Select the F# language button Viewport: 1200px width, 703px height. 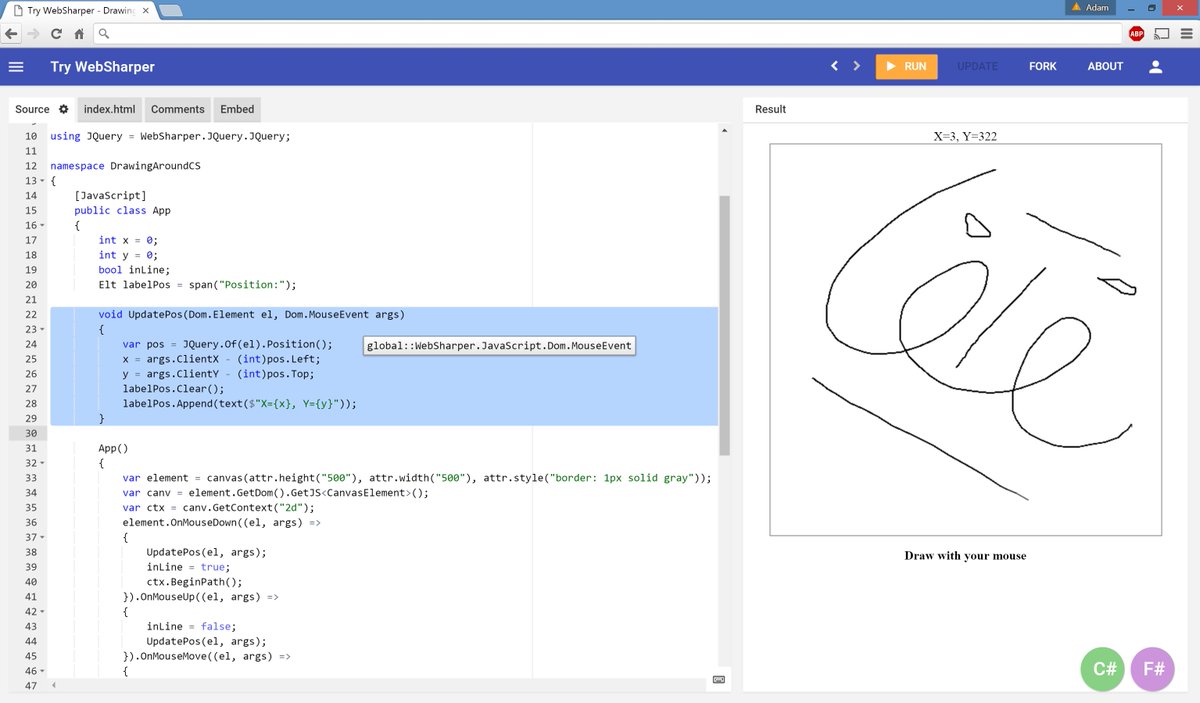[1153, 669]
